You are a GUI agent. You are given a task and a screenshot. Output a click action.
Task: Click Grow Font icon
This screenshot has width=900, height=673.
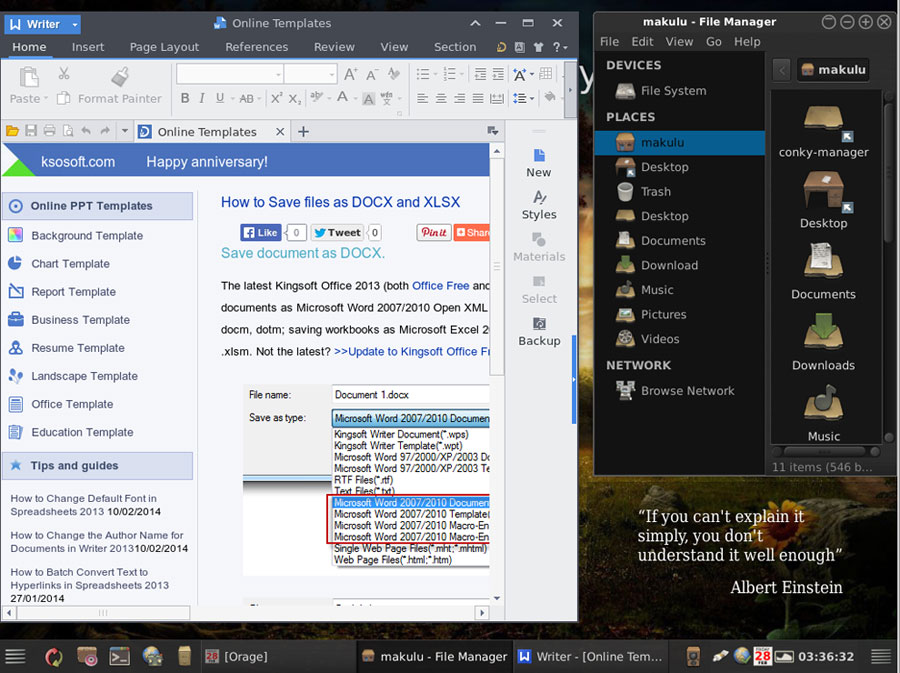pos(350,74)
